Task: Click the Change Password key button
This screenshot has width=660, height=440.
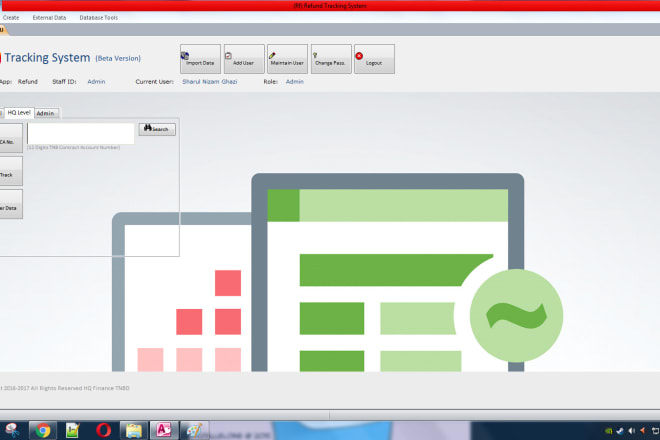Action: coord(330,59)
